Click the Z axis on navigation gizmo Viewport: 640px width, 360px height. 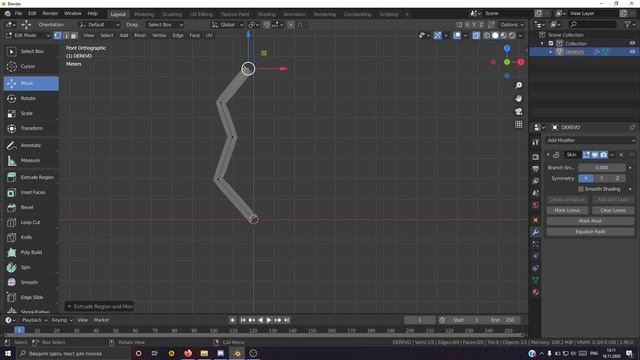[x=507, y=49]
